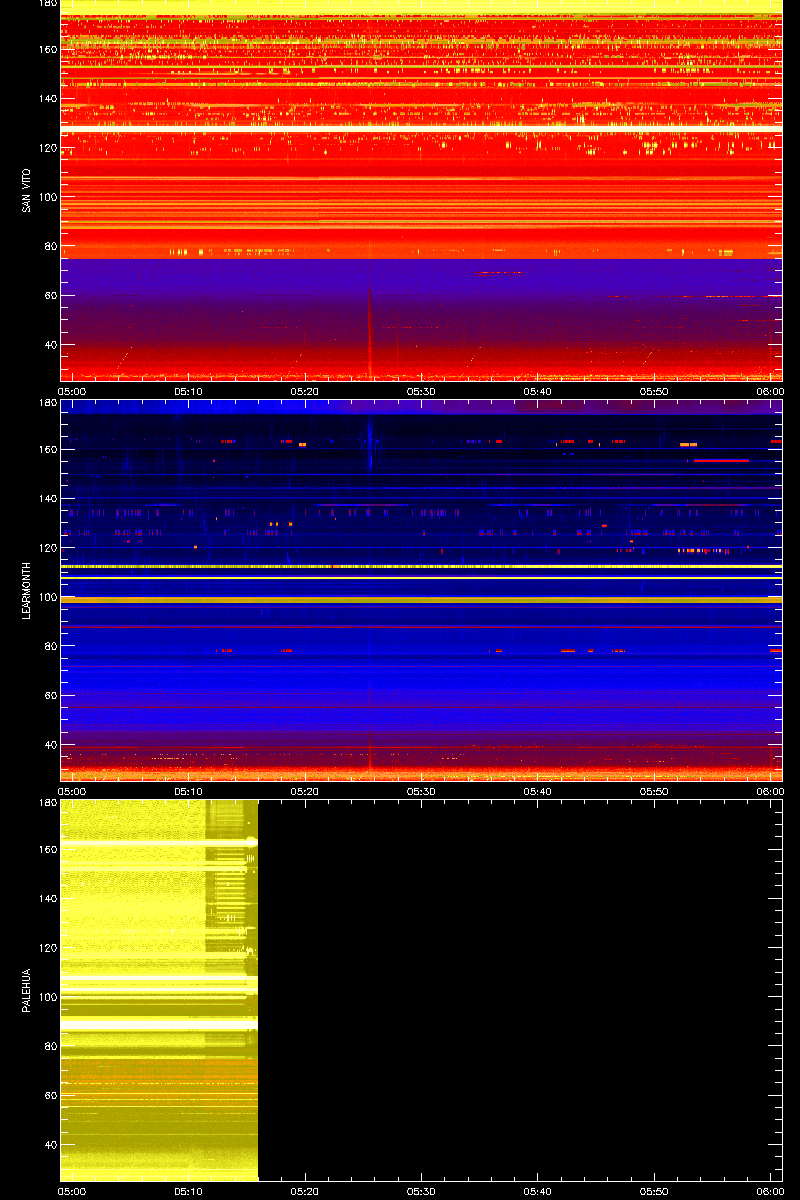Image resolution: width=800 pixels, height=1200 pixels.
Task: Pick the 140 frequency label on Palehua axis
Action: point(46,899)
